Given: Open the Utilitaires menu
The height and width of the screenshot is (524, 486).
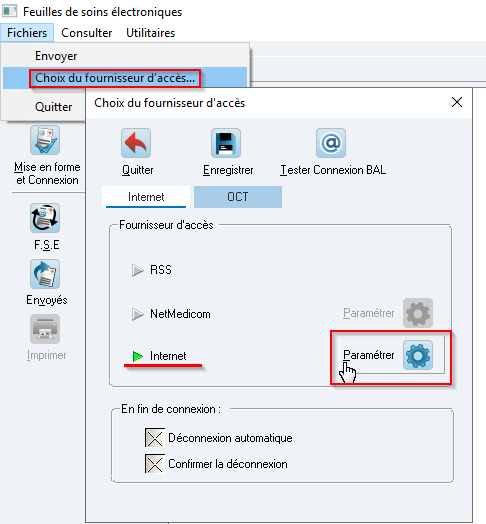Looking at the screenshot, I should click(x=150, y=33).
